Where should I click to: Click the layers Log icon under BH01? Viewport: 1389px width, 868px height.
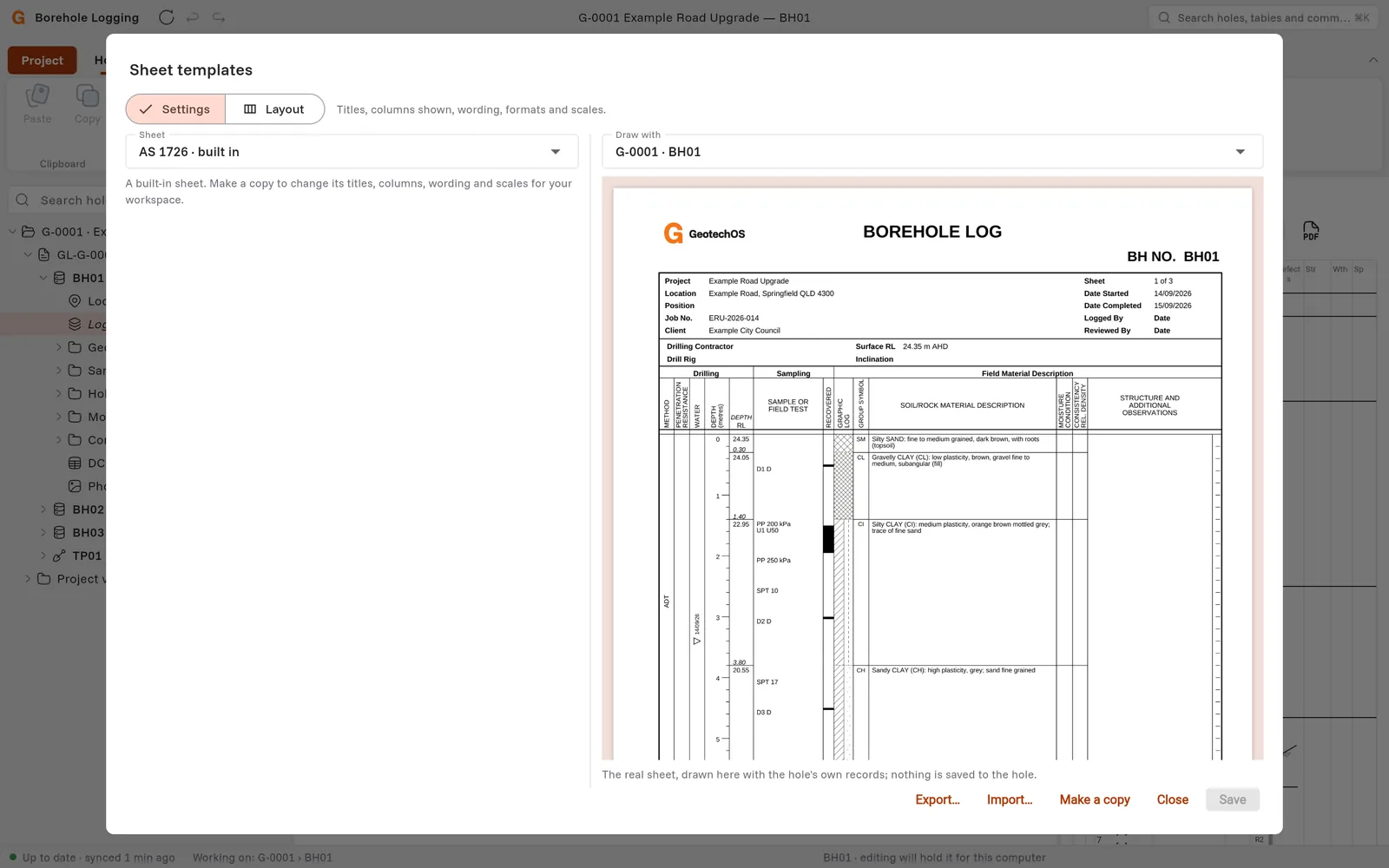75,324
